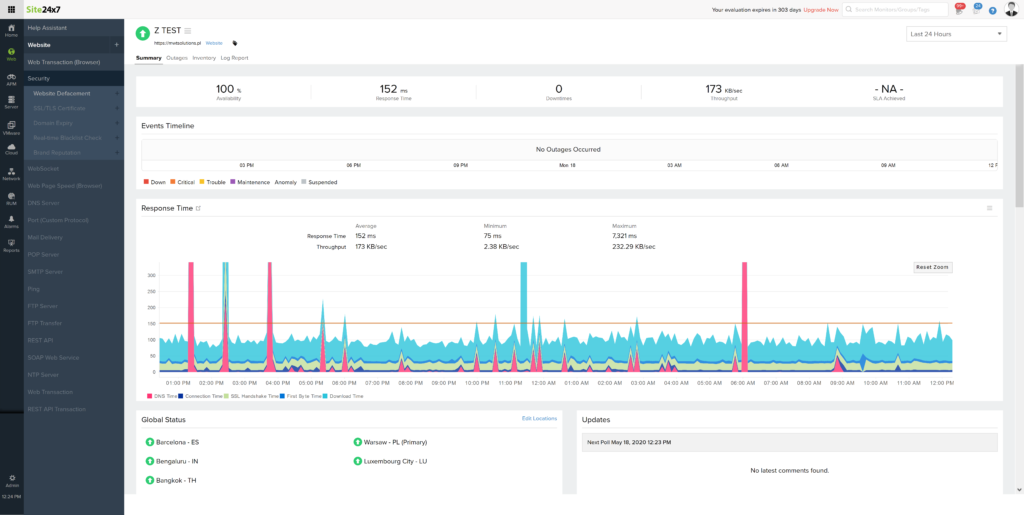The width and height of the screenshot is (1024, 515).
Task: Switch to the Outages tab
Action: pos(176,58)
